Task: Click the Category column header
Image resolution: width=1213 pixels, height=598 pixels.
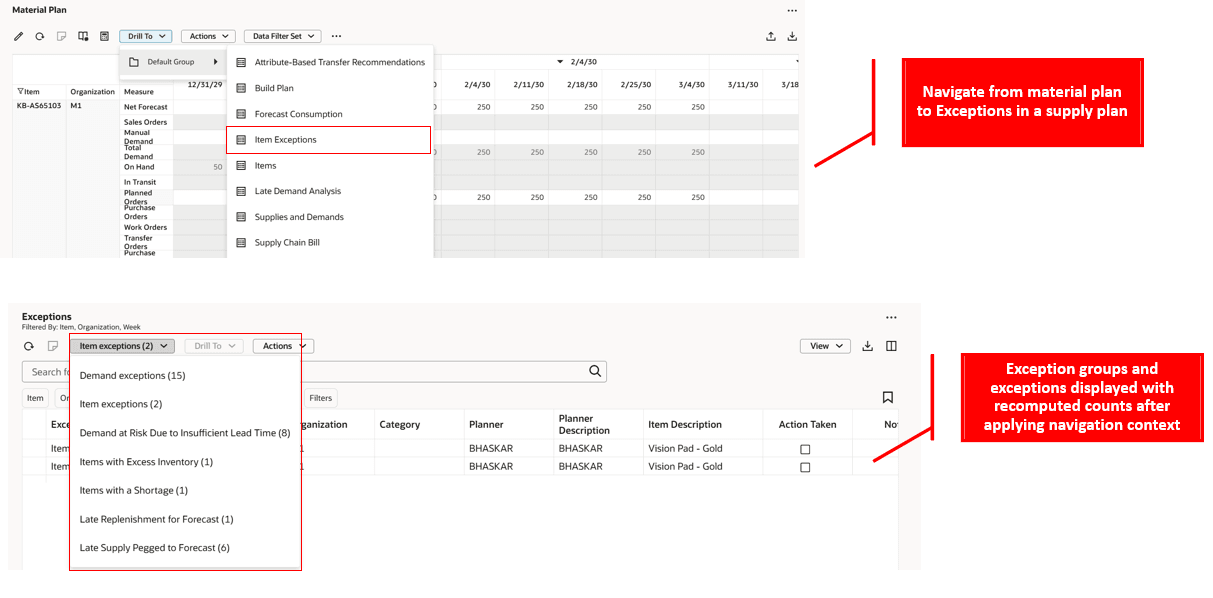Action: point(399,425)
